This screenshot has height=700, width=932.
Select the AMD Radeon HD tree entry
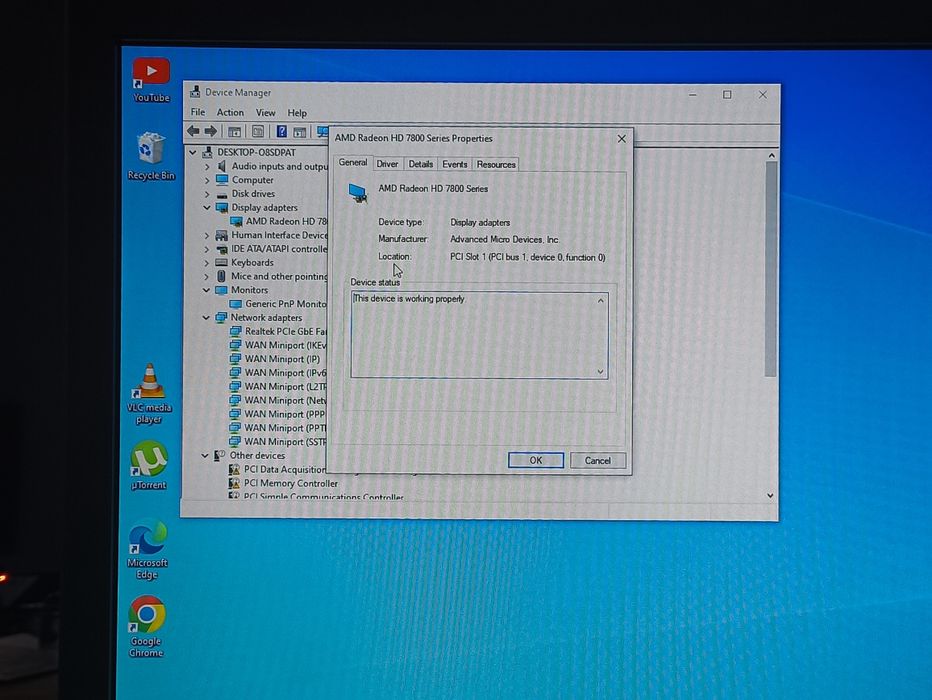[279, 221]
